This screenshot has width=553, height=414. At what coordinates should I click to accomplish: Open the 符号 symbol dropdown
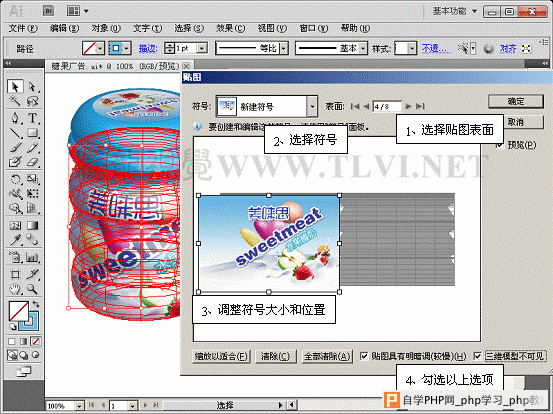[x=312, y=106]
